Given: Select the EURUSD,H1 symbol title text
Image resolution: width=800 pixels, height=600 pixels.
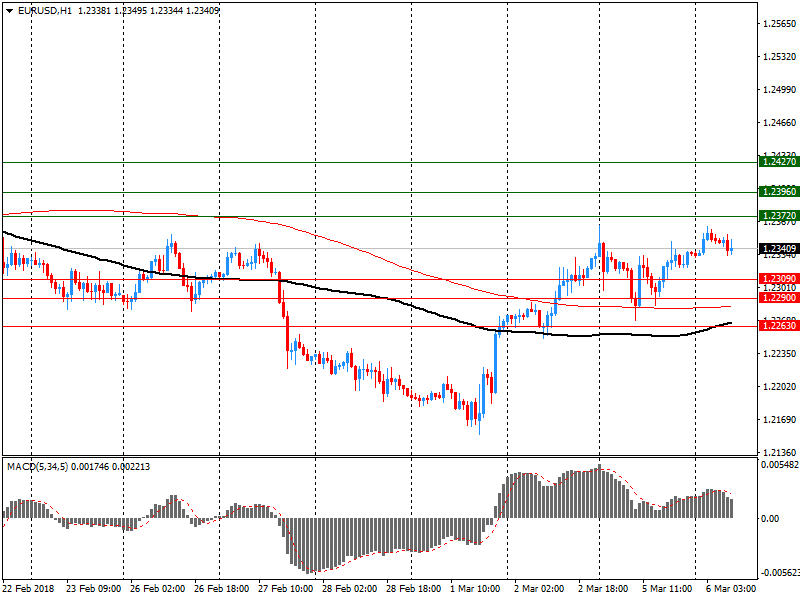Looking at the screenshot, I should [x=45, y=10].
